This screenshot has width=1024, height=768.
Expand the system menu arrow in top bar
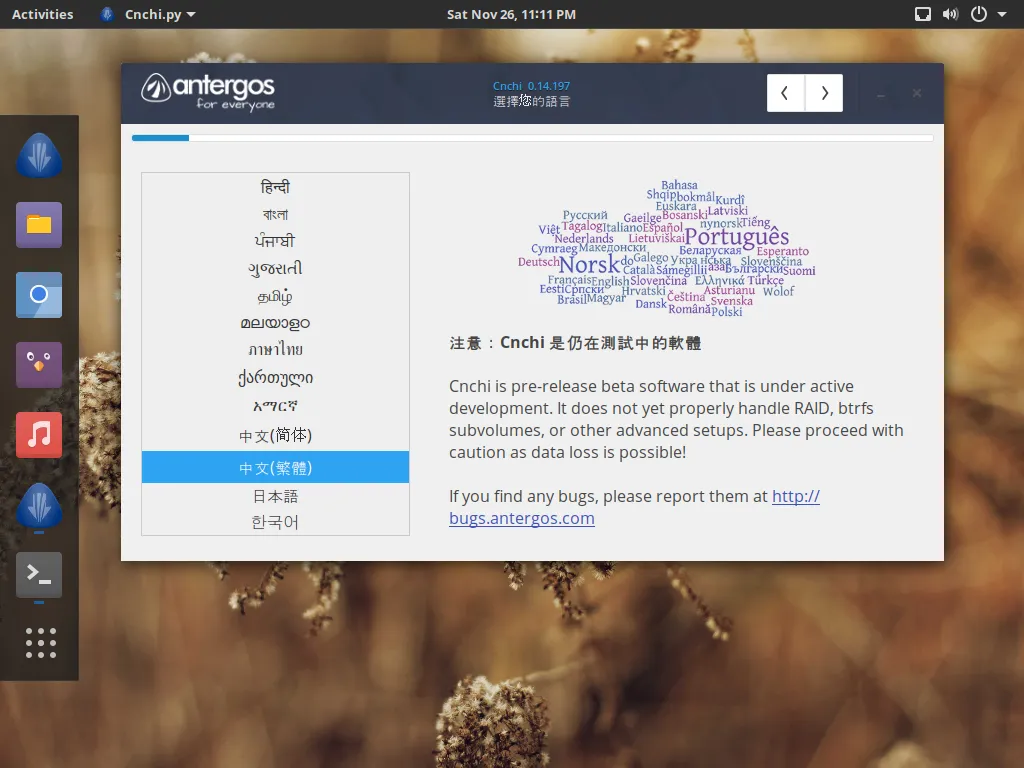pos(1002,14)
